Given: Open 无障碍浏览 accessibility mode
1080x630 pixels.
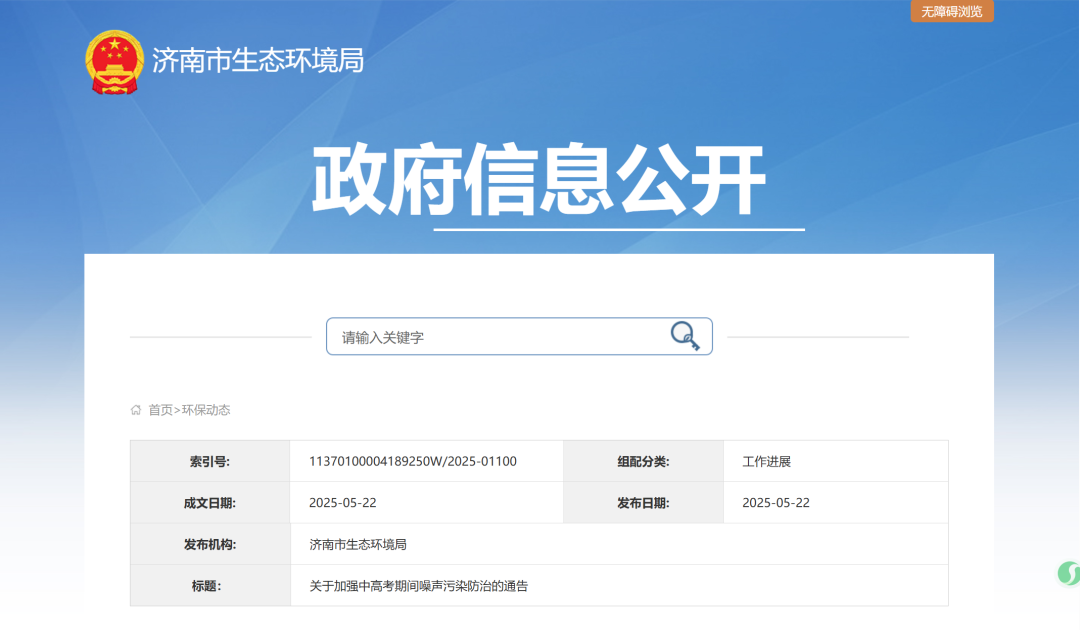Looking at the screenshot, I should [x=951, y=11].
